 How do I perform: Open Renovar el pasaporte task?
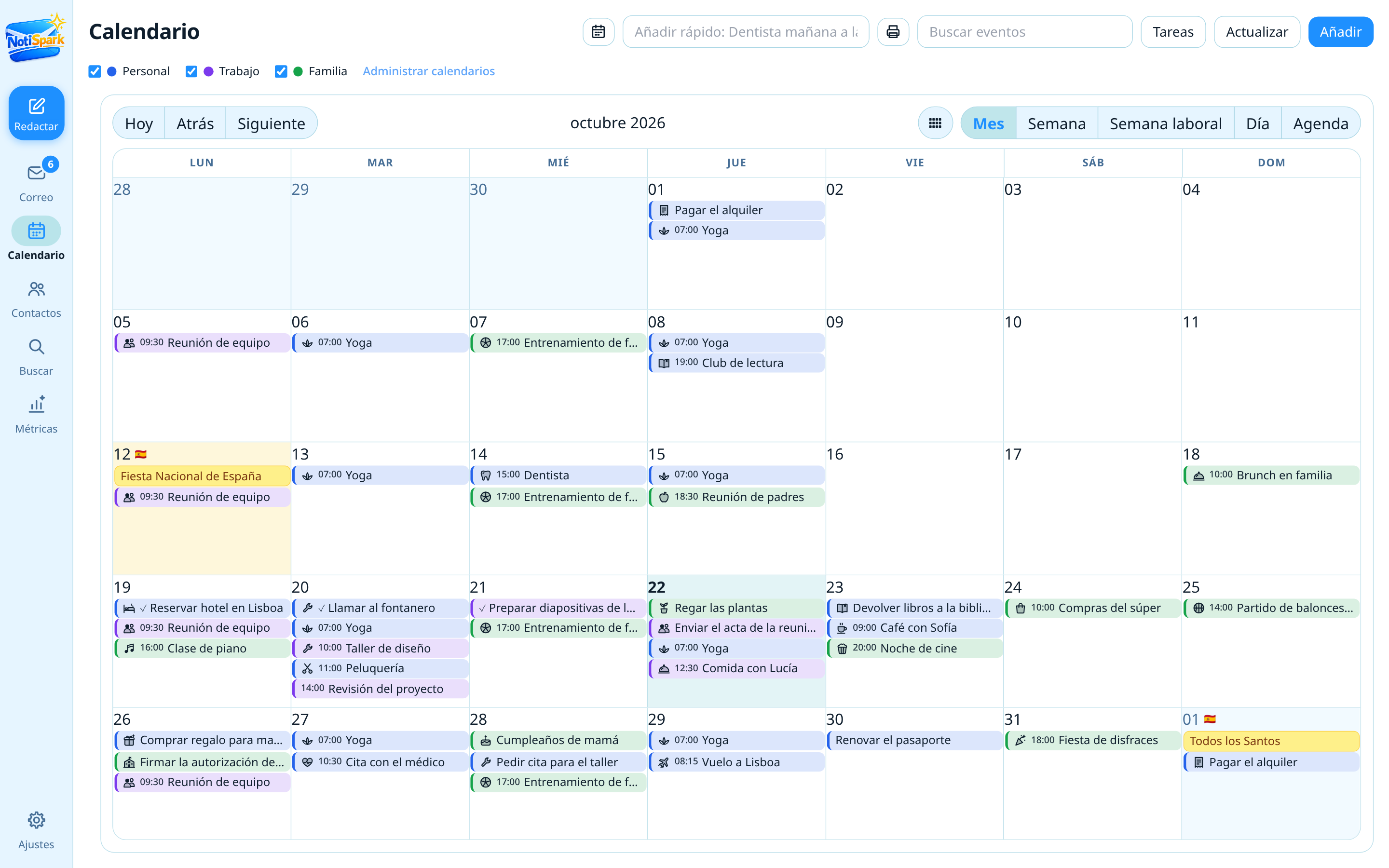(915, 741)
